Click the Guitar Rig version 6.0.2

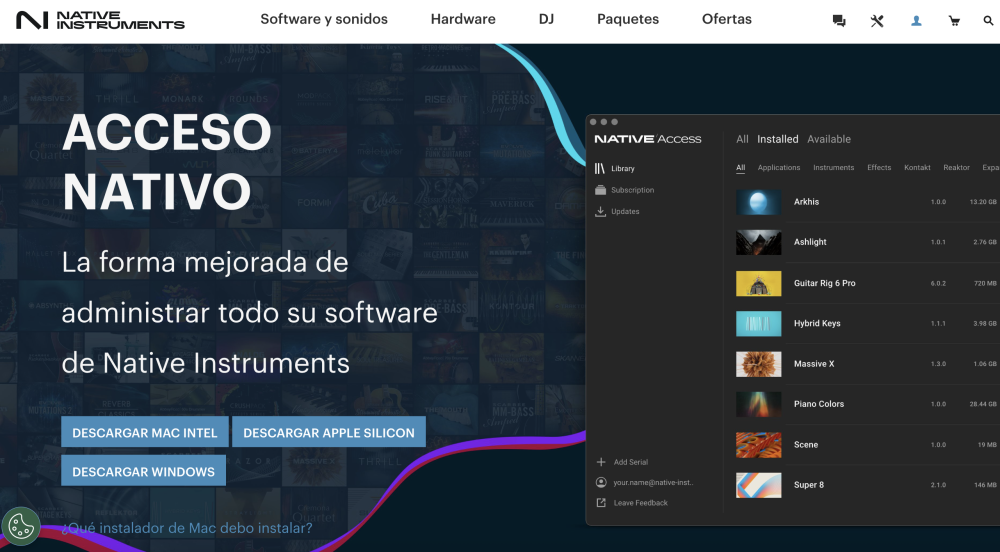pos(938,284)
